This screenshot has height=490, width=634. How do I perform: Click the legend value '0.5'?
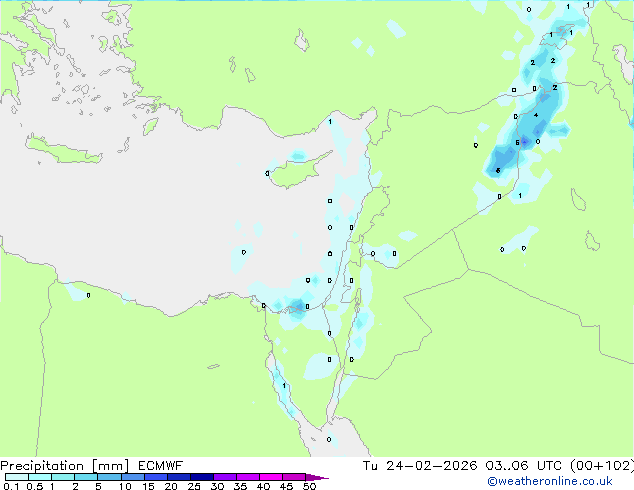(35, 486)
